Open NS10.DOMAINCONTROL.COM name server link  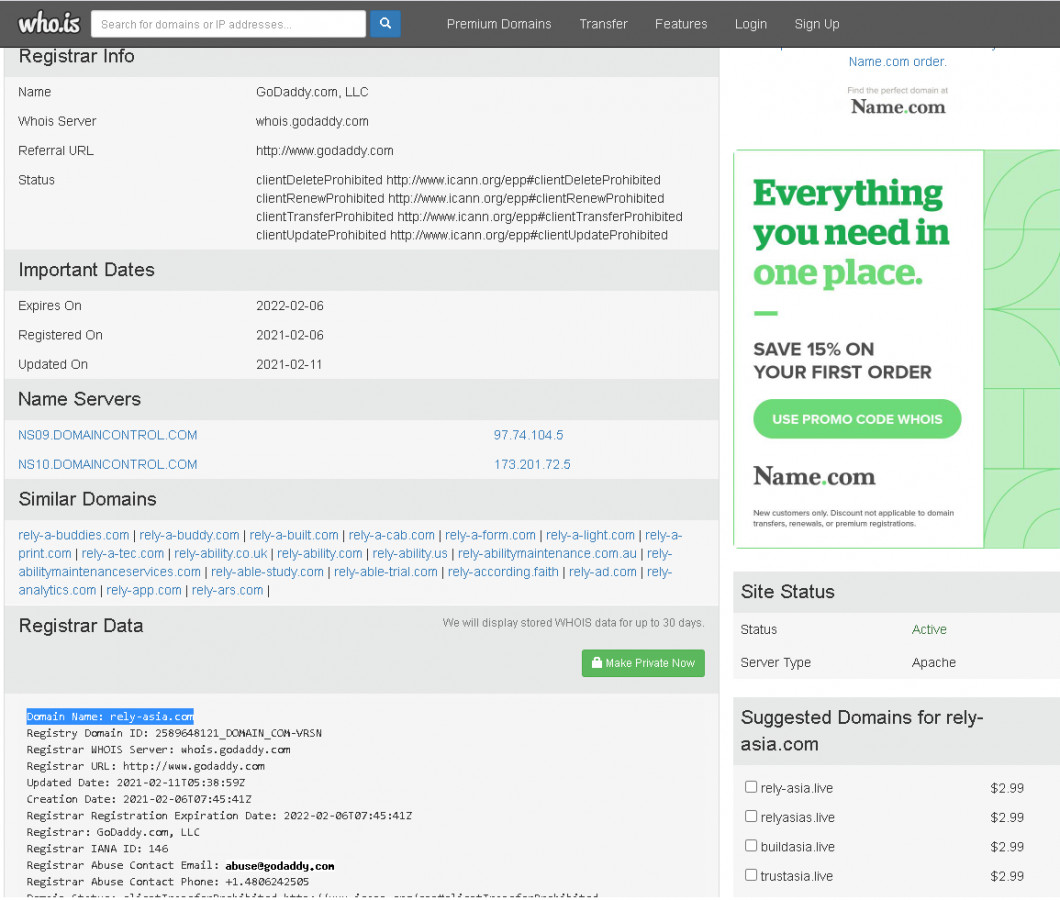107,465
